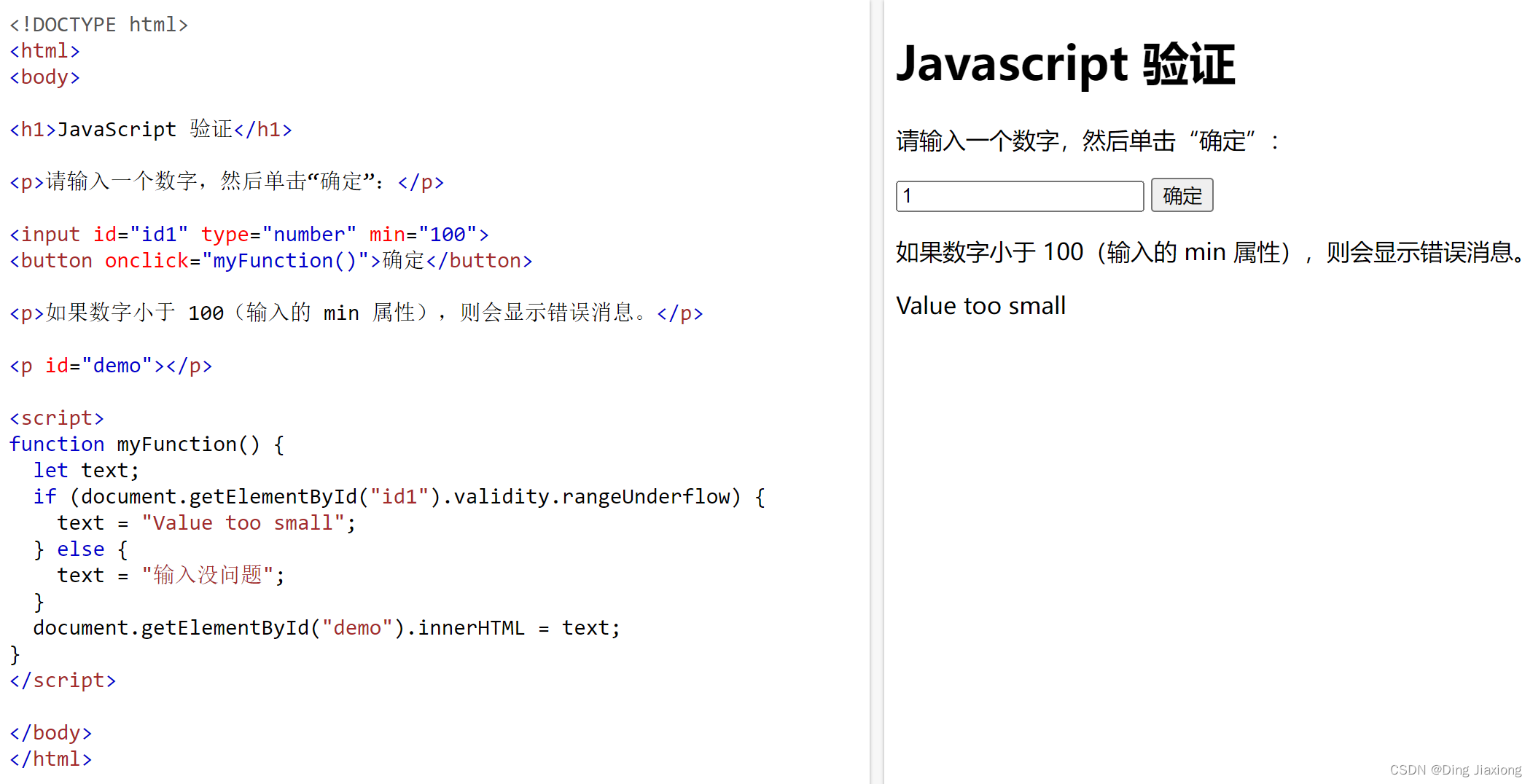Click the closing </html> tag line
The height and width of the screenshot is (784, 1533).
point(50,759)
